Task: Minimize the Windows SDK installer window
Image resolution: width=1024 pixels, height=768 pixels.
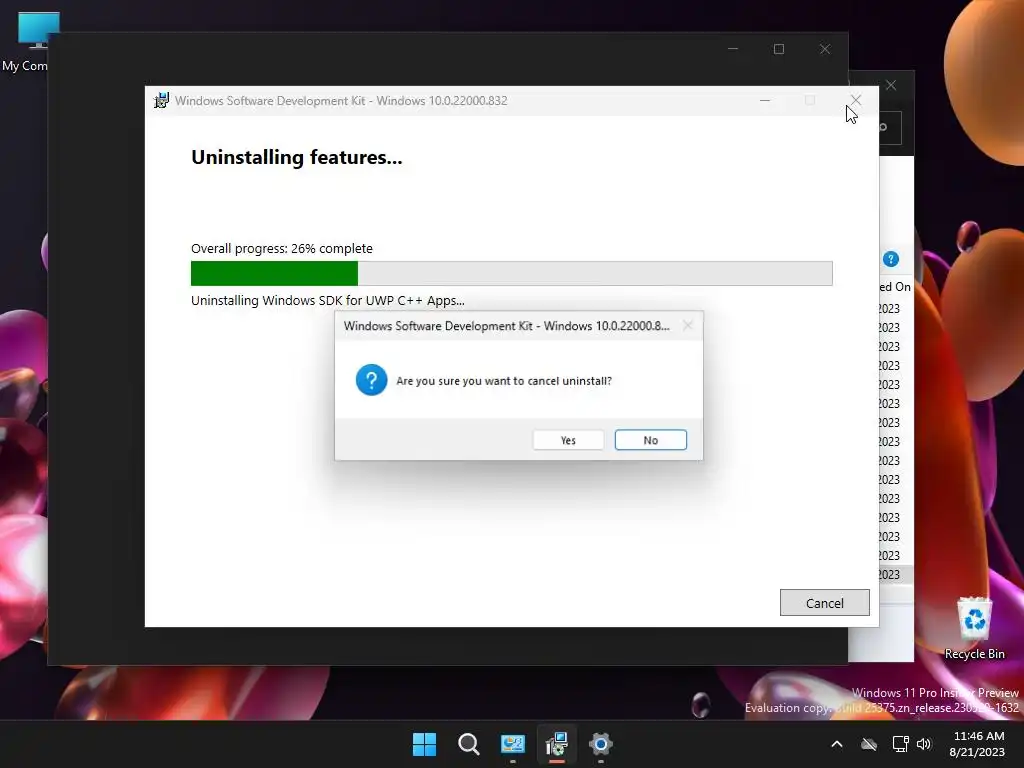Action: 765,101
